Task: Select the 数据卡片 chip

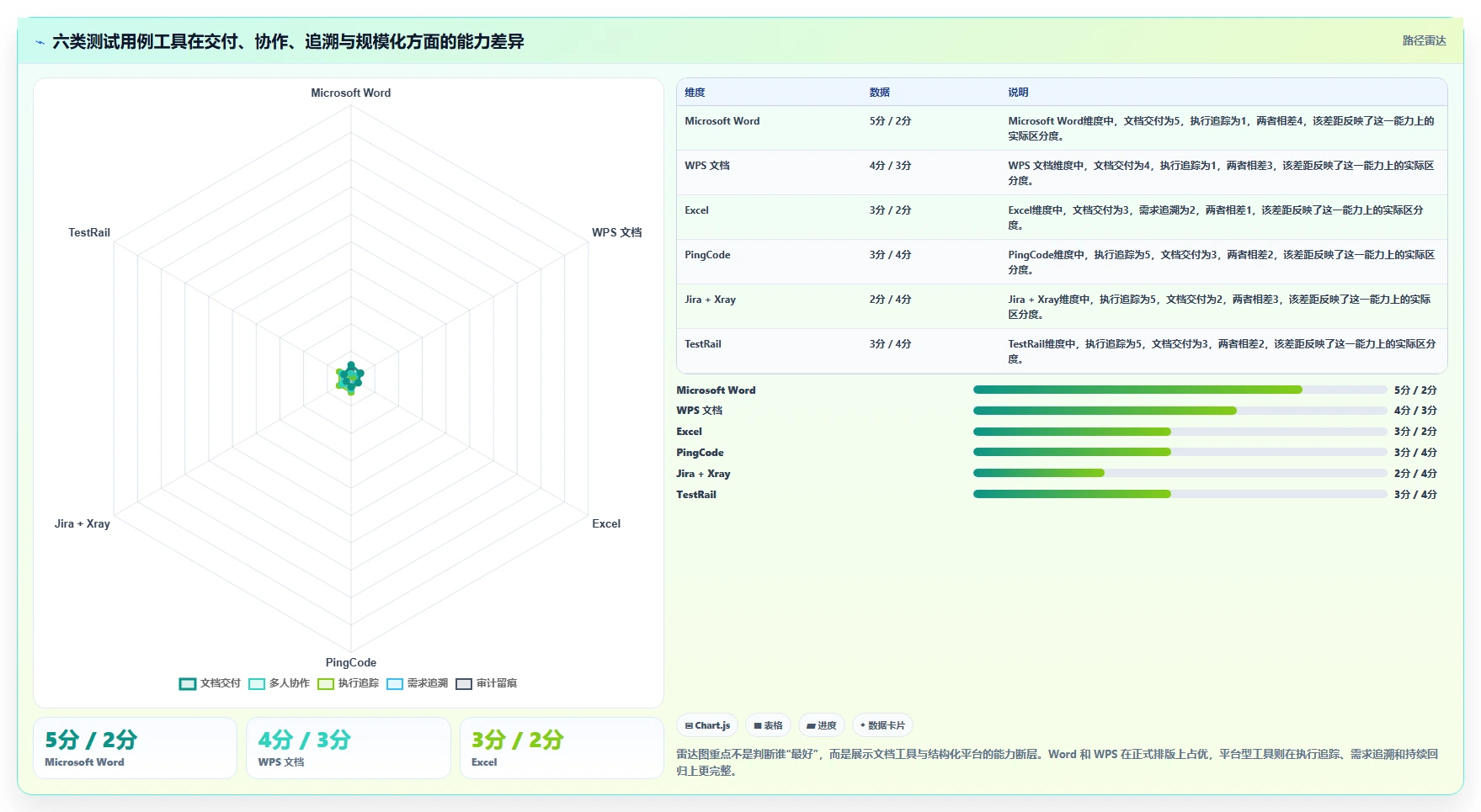Action: 882,725
